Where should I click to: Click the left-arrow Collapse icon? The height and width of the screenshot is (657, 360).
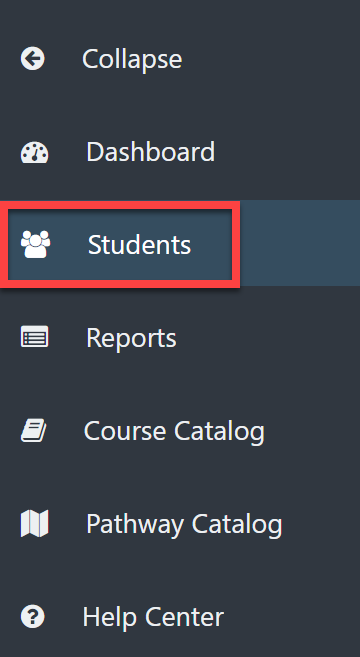pos(33,58)
